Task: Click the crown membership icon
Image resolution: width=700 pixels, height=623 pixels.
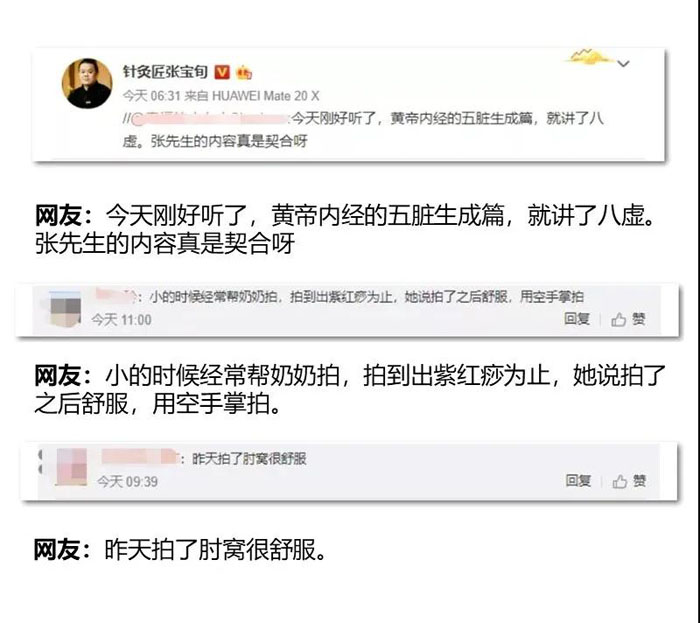Action: coord(244,72)
